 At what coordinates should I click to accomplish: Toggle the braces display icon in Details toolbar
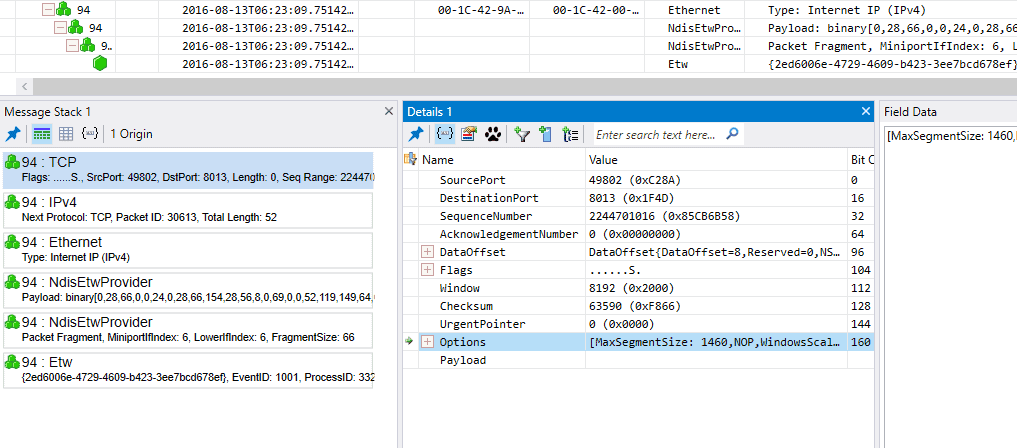tap(444, 134)
